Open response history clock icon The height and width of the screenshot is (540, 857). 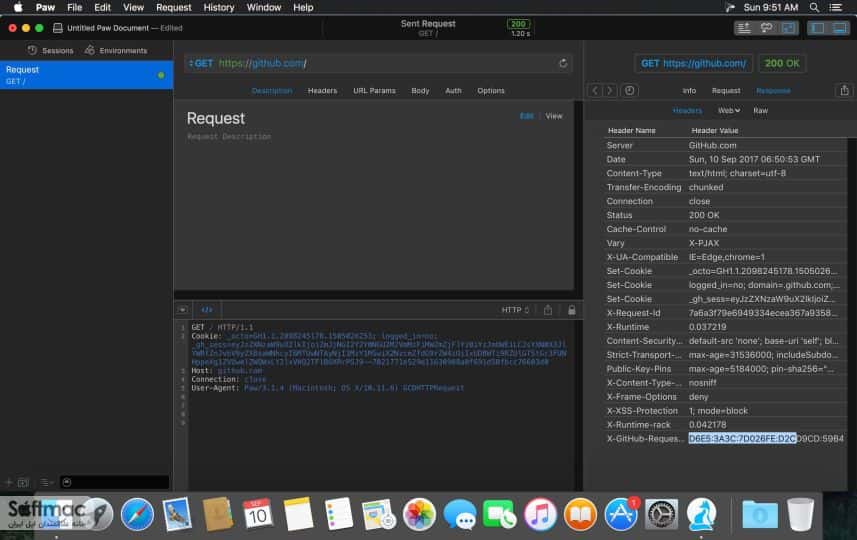coord(630,91)
